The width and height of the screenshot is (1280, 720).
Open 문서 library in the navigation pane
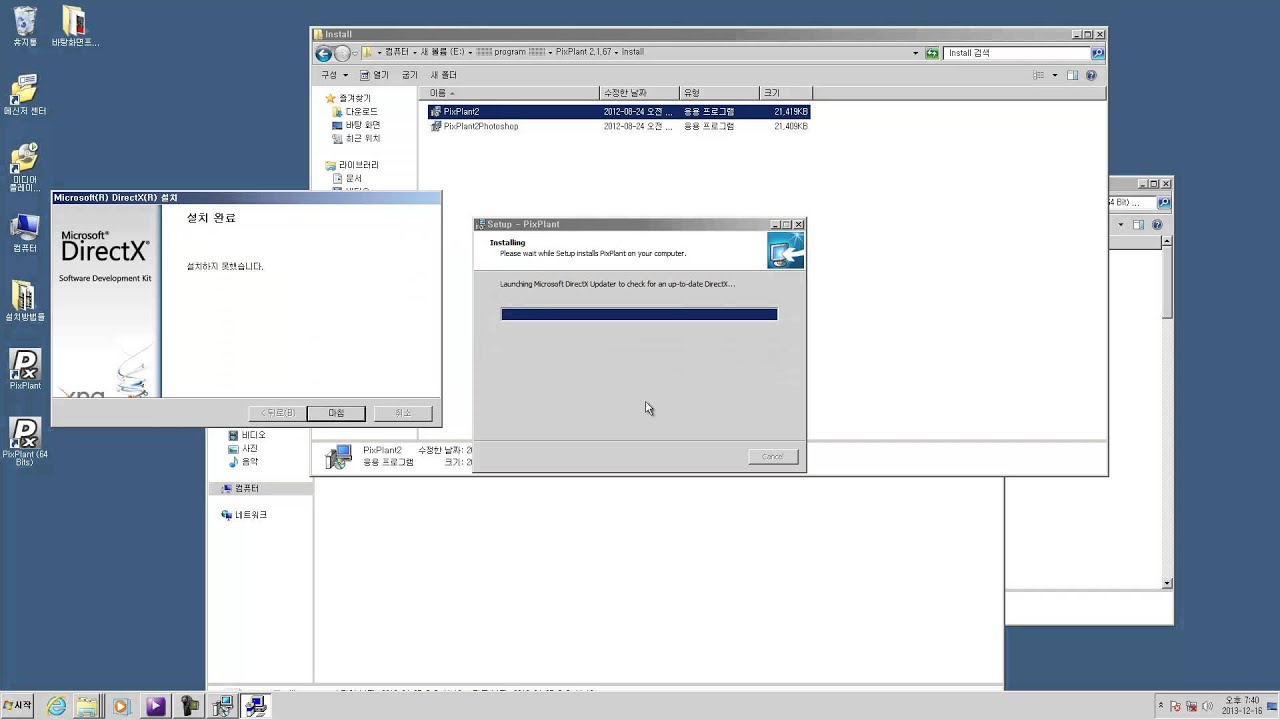(347, 178)
